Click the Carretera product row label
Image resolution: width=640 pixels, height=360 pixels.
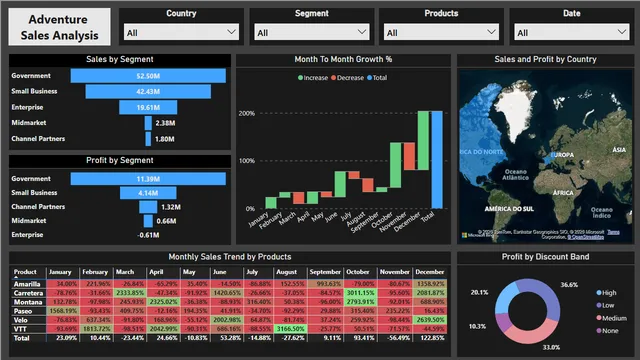click(28, 293)
